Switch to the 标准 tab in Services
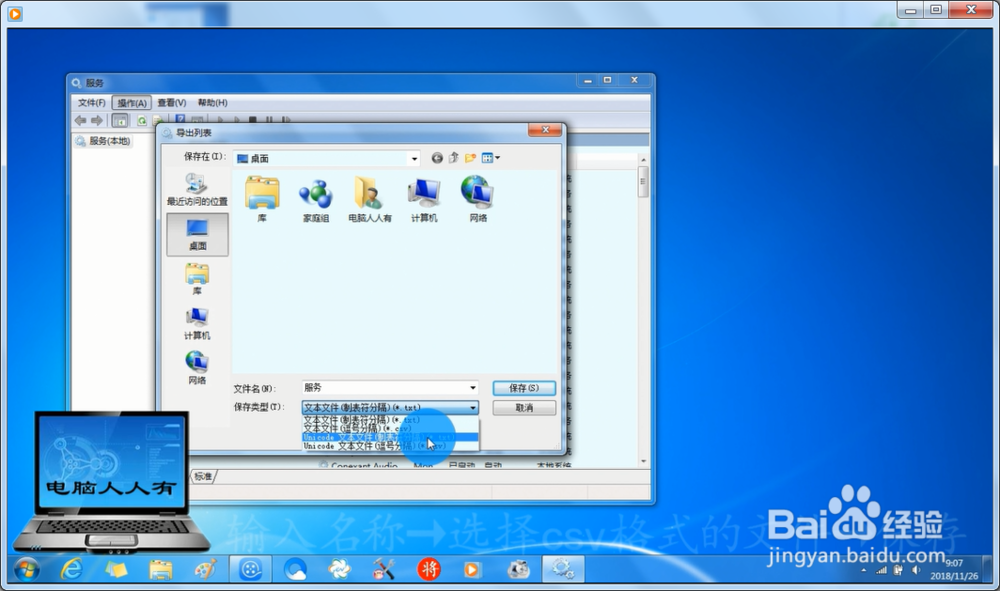Image resolution: width=1000 pixels, height=591 pixels. 203,476
